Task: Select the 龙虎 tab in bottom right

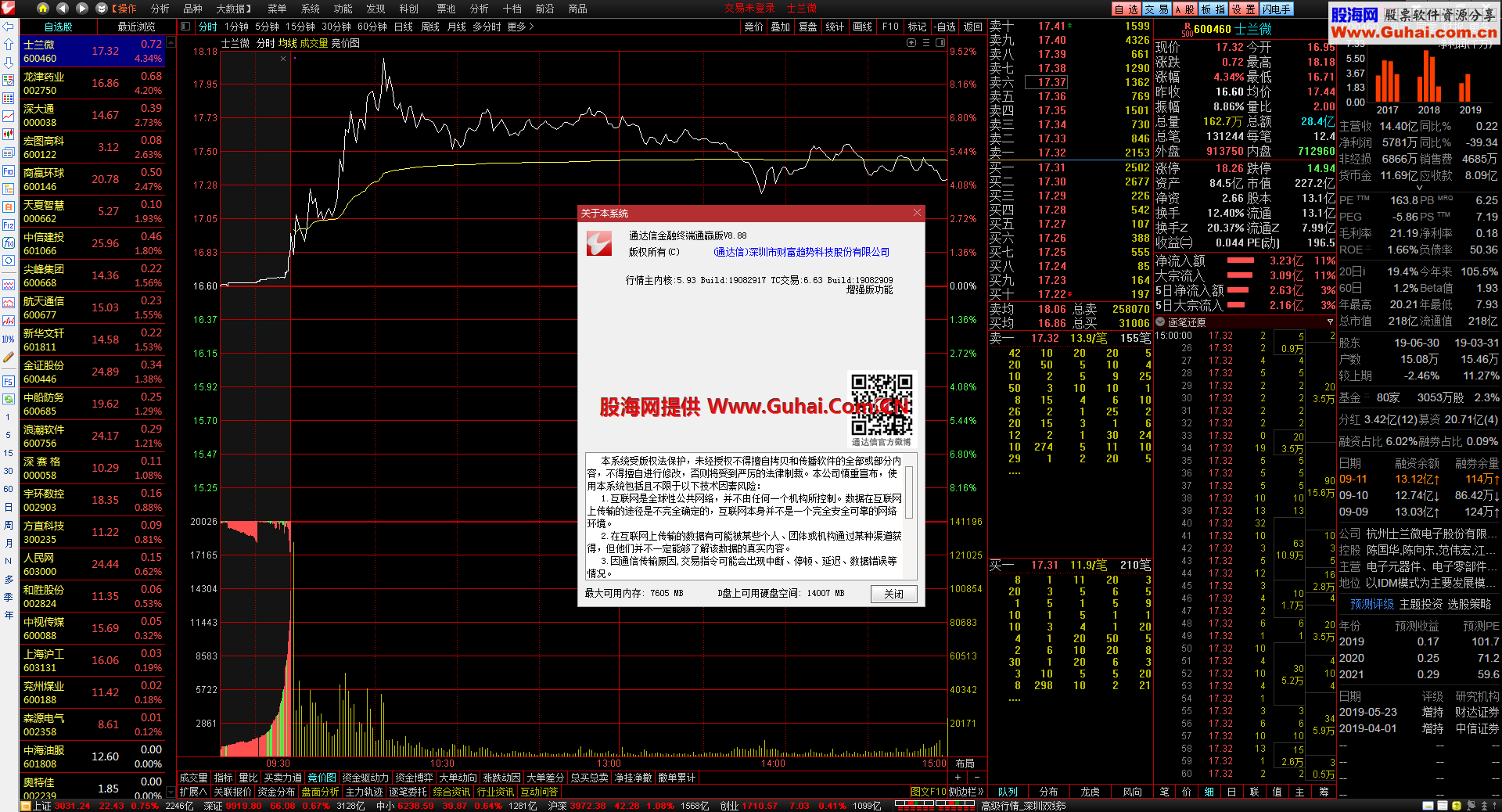Action: click(1090, 792)
